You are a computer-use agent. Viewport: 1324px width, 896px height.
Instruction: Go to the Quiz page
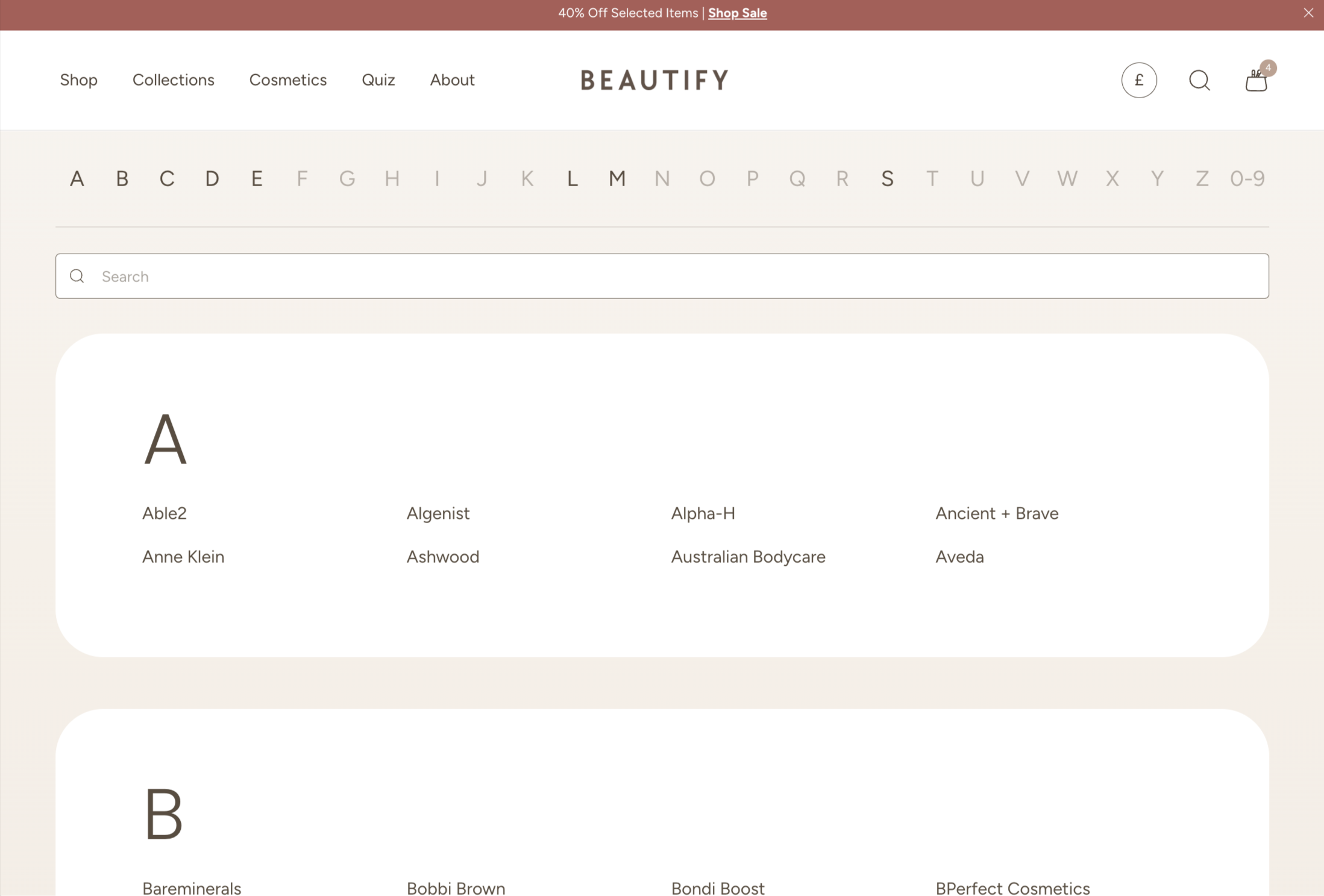378,80
